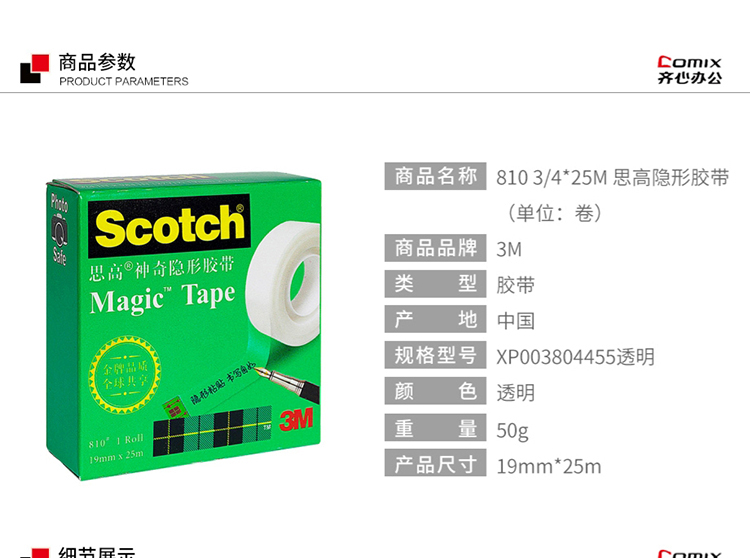Screen dimensions: 750x558
Task: Click the XP003804455透明 model value
Action: pyautogui.click(x=575, y=357)
